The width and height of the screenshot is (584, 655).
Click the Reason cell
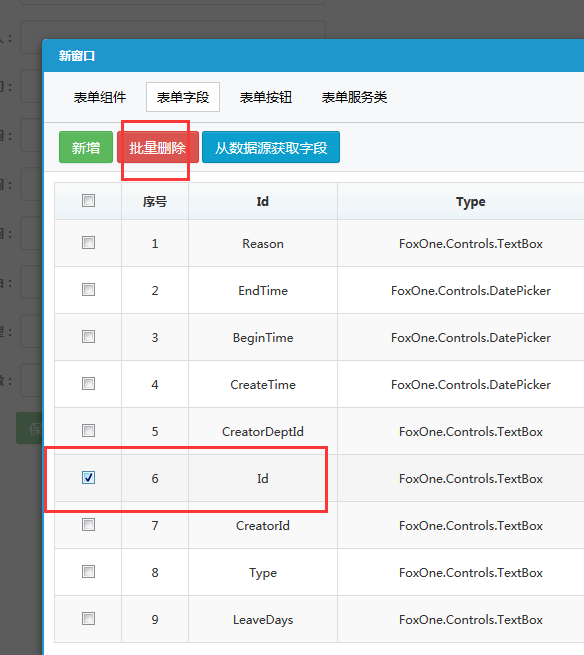[x=263, y=244]
